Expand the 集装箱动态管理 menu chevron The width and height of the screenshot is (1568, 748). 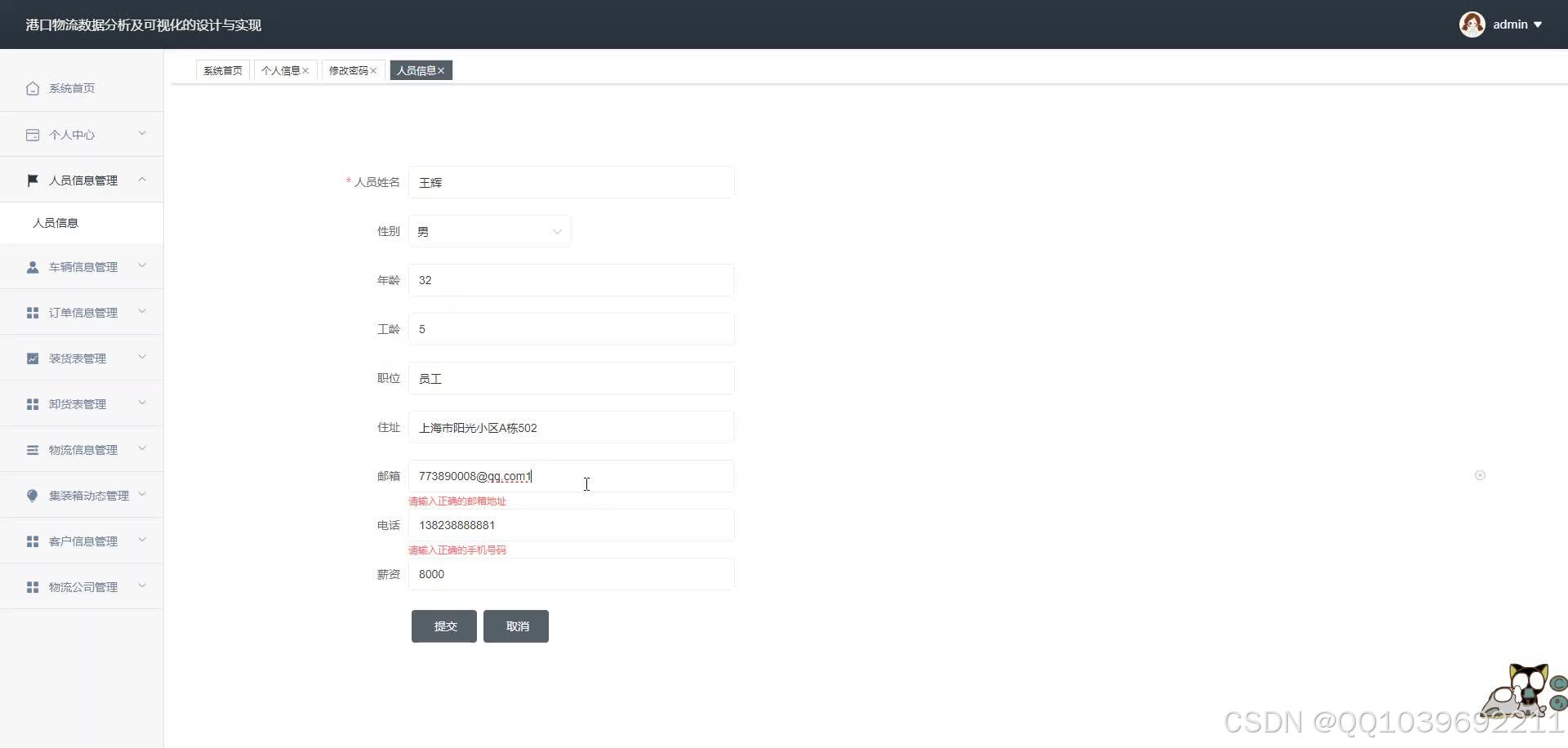coord(142,495)
